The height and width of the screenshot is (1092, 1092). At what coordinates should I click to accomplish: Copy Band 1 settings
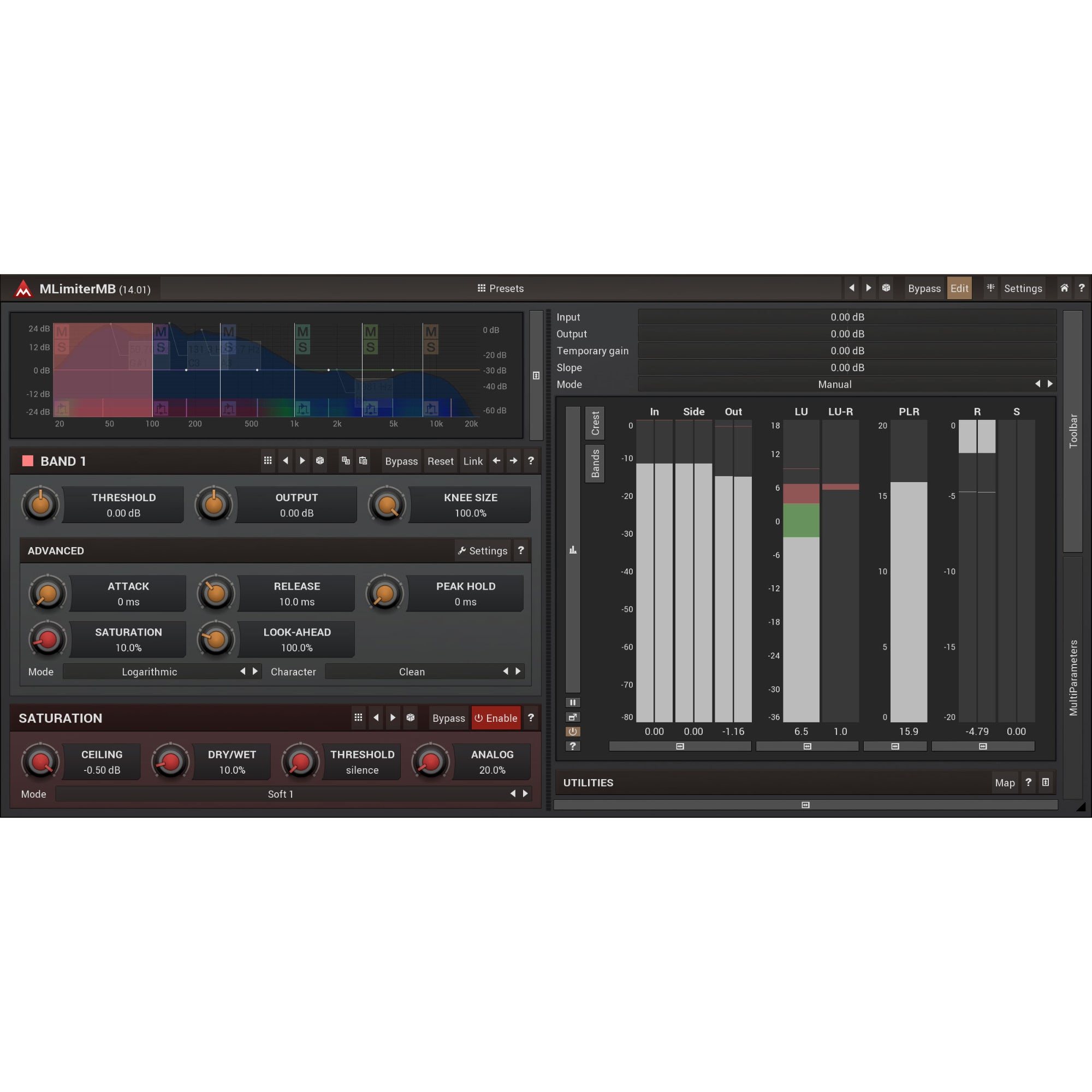coord(346,461)
